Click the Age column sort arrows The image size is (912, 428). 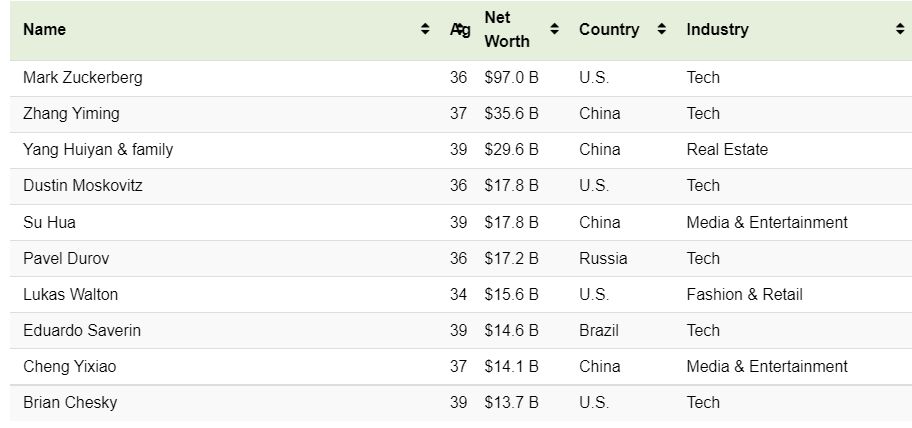pos(459,29)
